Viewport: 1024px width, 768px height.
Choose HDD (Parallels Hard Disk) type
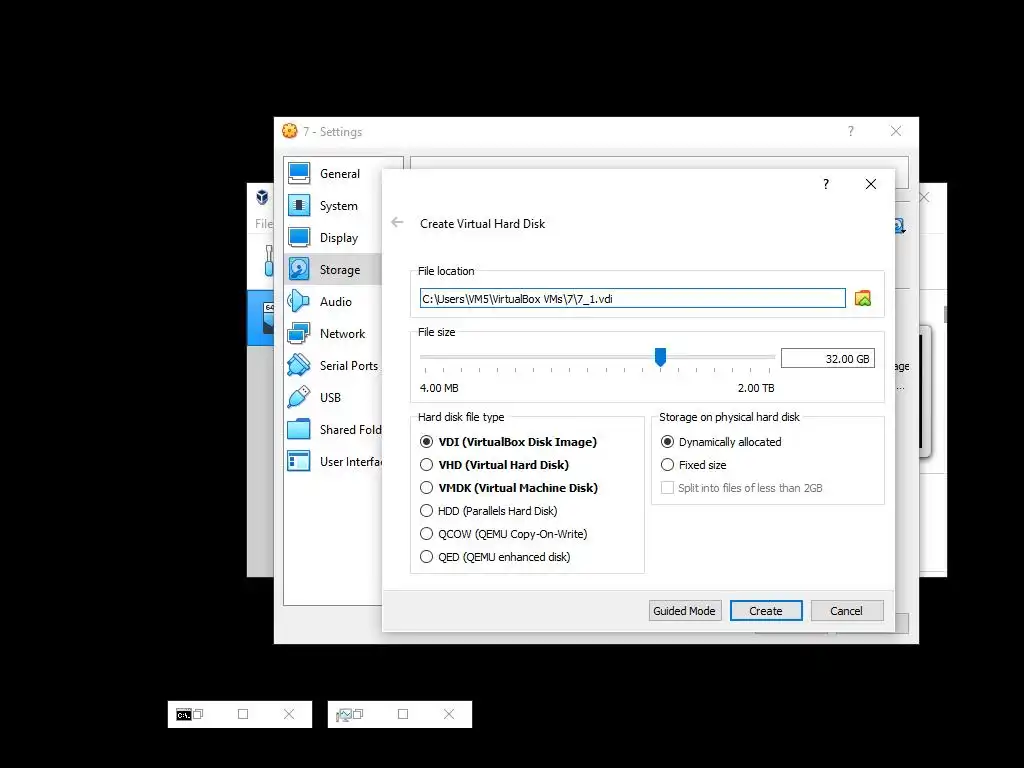pyautogui.click(x=488, y=511)
